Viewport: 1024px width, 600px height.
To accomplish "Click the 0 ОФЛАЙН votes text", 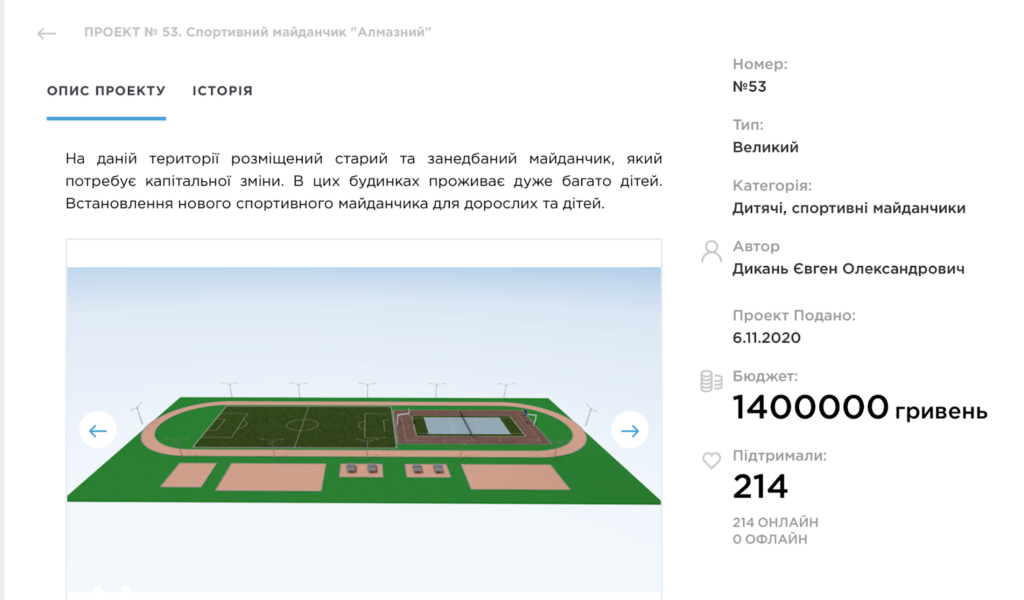I will point(769,539).
